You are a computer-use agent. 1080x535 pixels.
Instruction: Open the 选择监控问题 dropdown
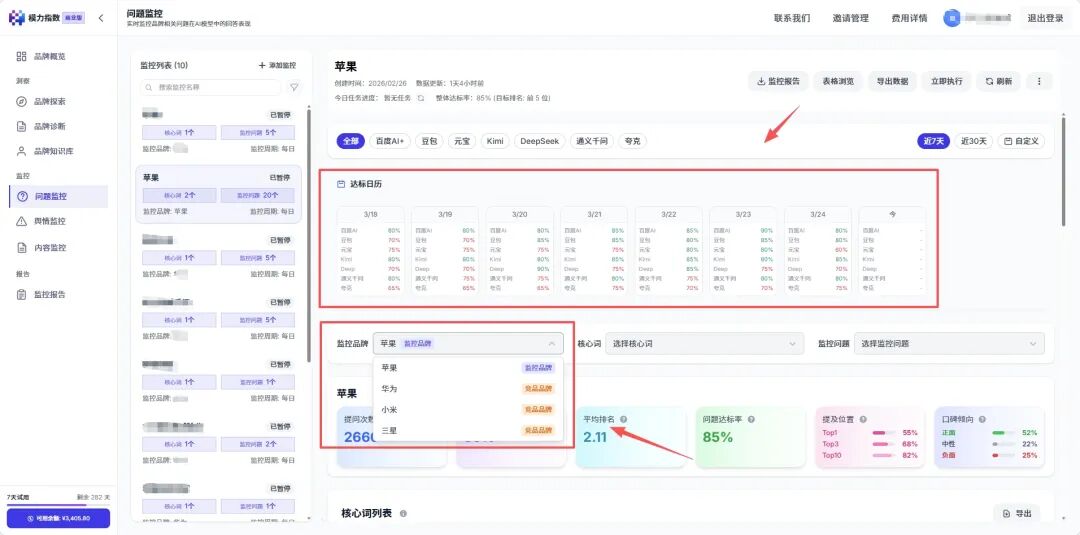[x=949, y=343]
